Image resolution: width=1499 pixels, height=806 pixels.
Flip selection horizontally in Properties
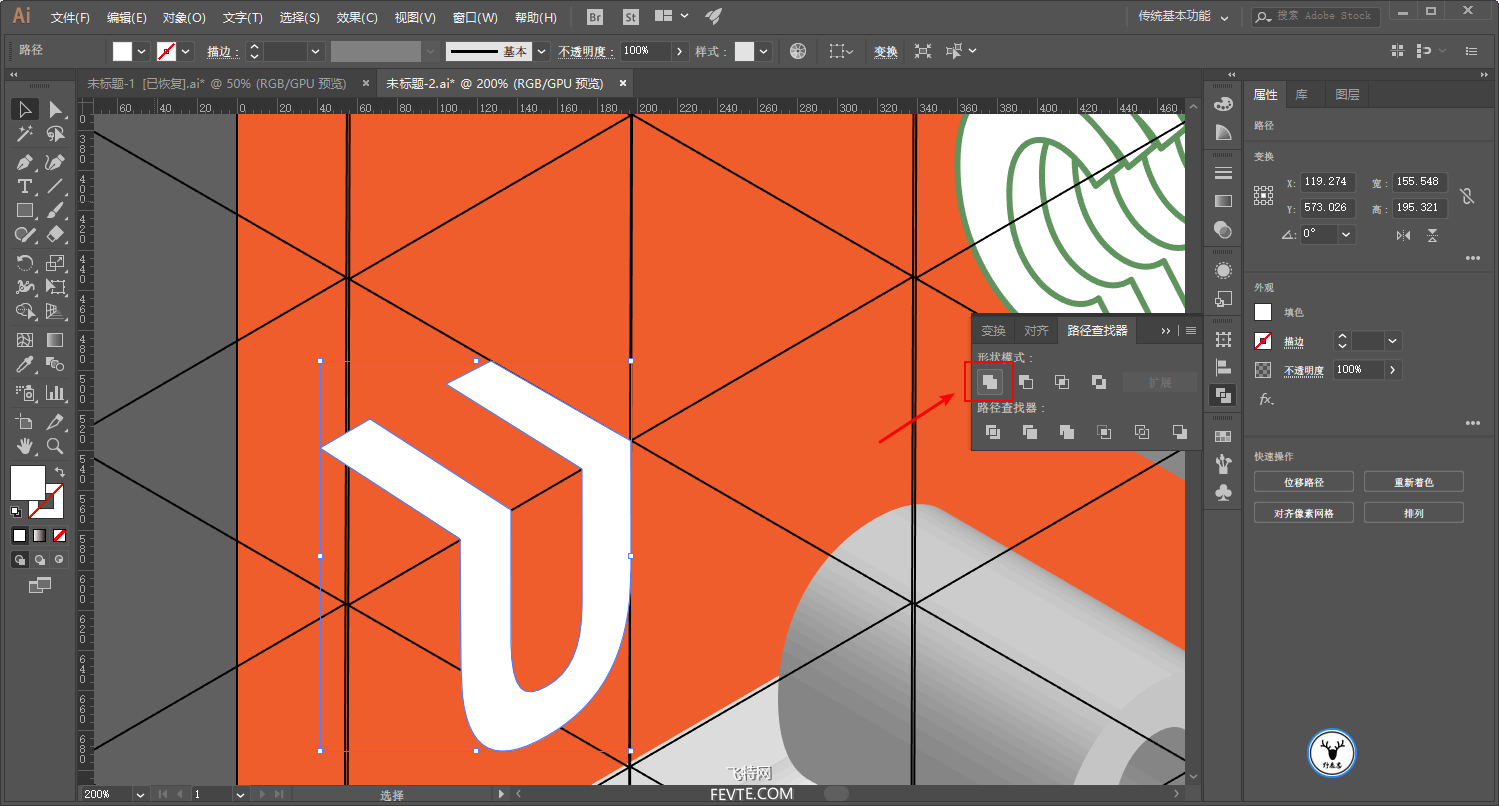[x=1403, y=235]
